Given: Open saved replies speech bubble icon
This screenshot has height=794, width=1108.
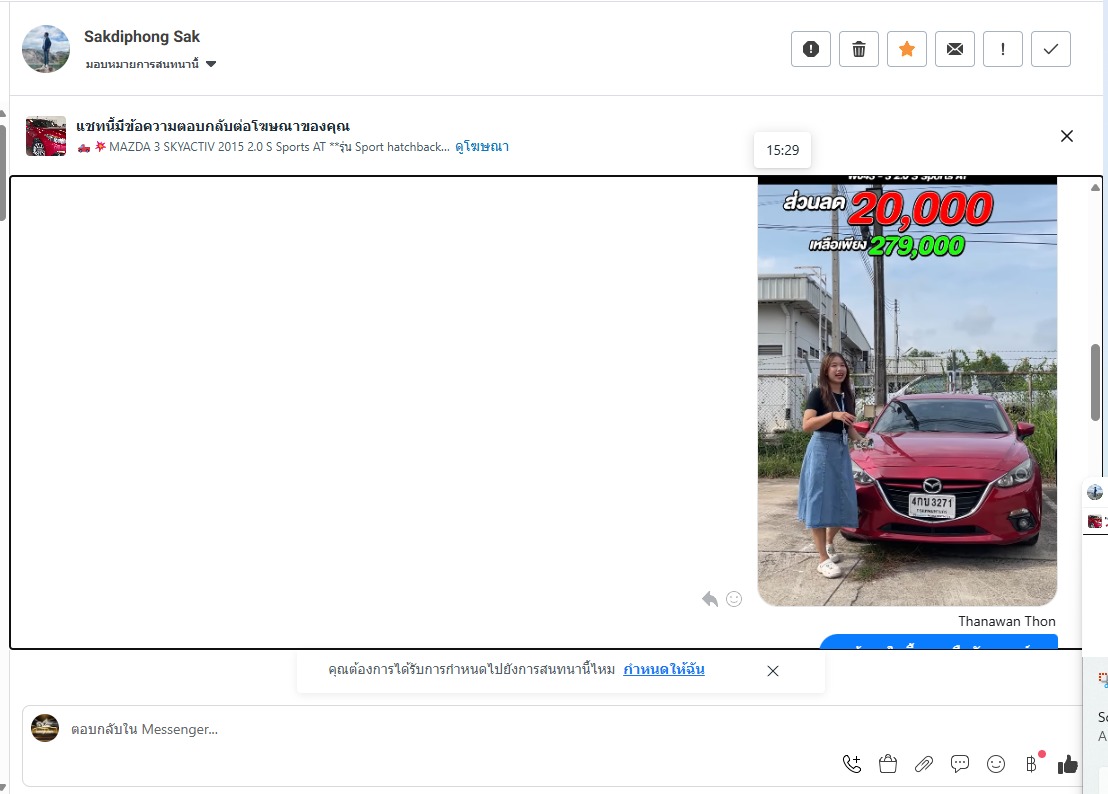Looking at the screenshot, I should [960, 764].
